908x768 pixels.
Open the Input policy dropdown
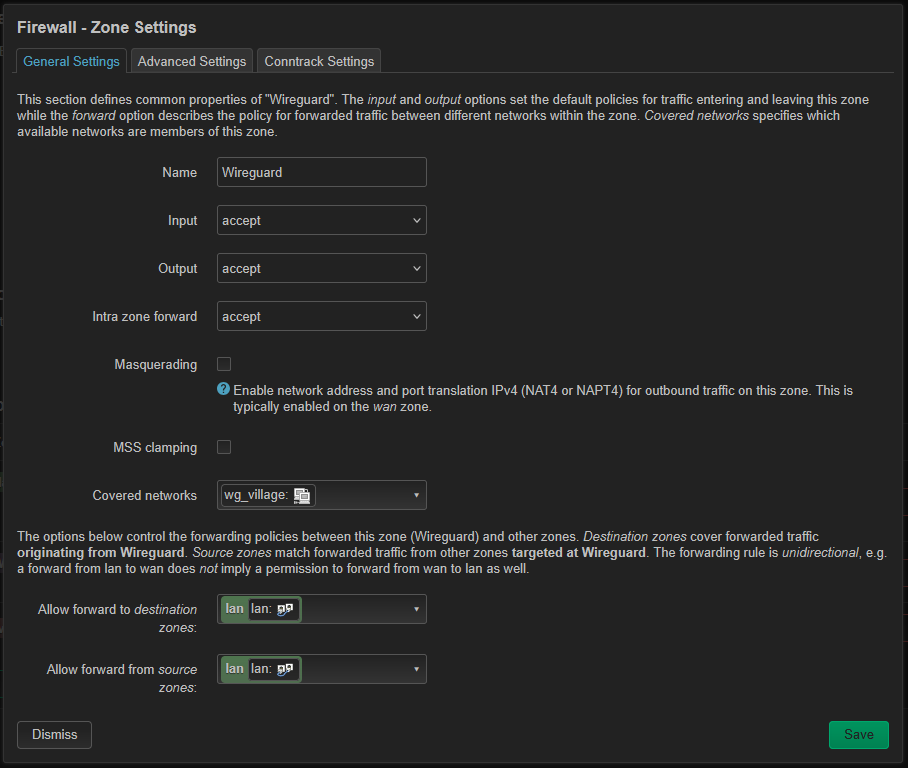pyautogui.click(x=321, y=220)
